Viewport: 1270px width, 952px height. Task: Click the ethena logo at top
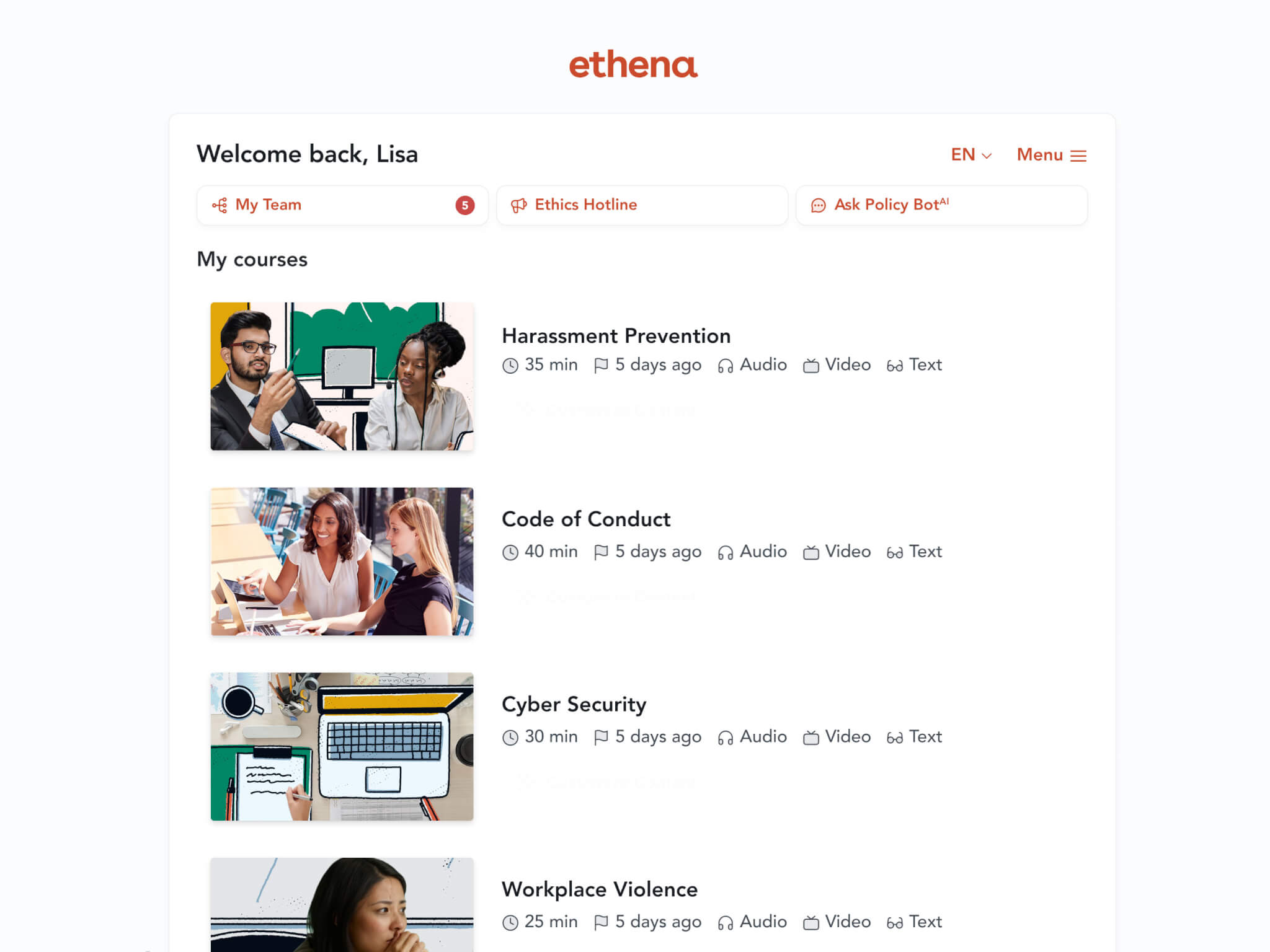coord(634,64)
